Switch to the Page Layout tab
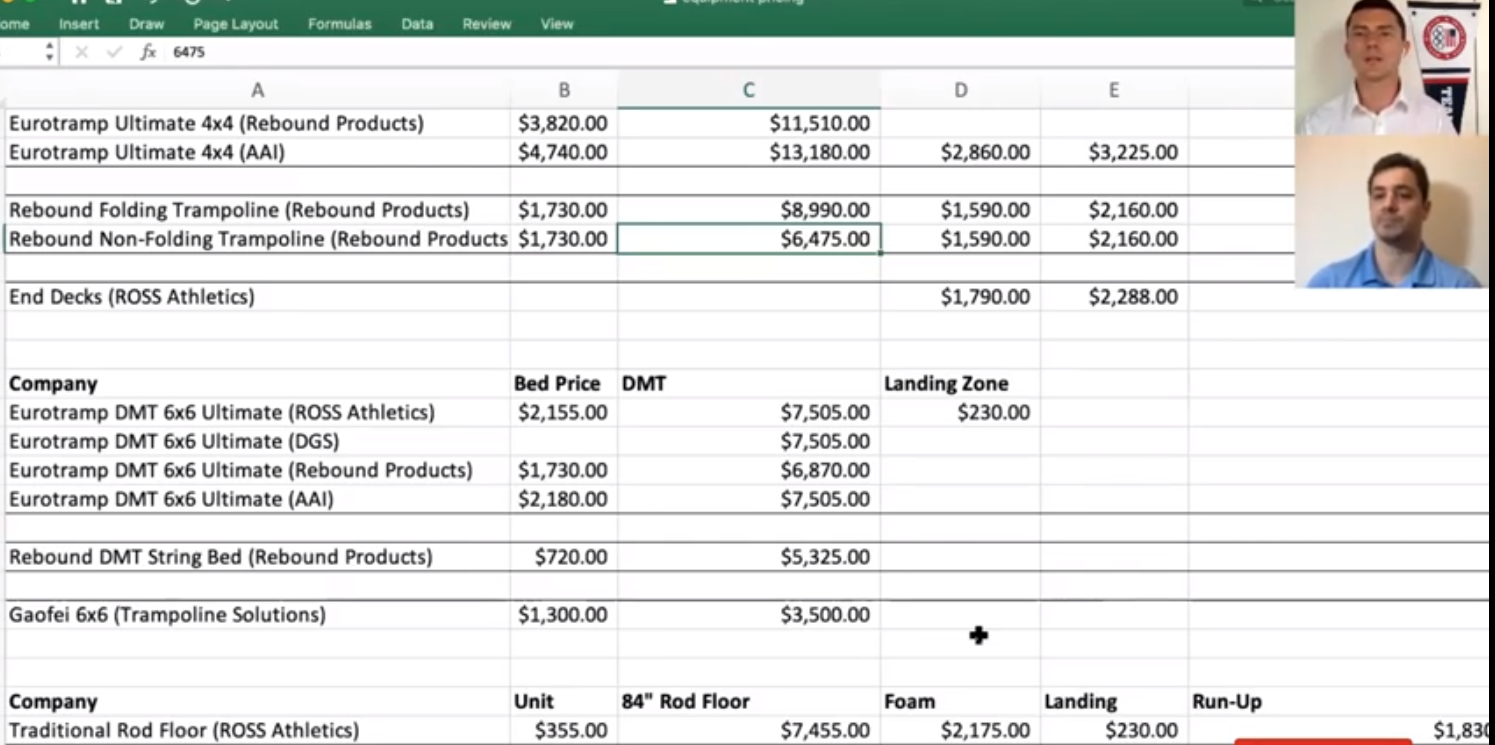Viewport: 1495px width, 745px height. [x=236, y=24]
